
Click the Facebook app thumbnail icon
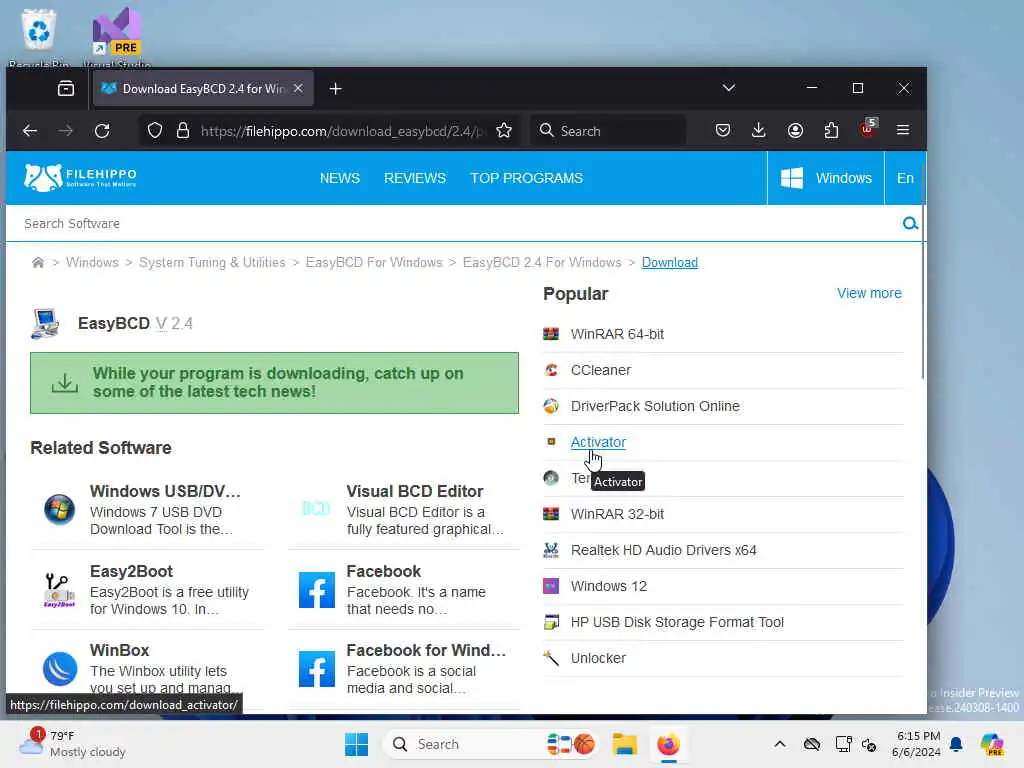click(x=317, y=590)
